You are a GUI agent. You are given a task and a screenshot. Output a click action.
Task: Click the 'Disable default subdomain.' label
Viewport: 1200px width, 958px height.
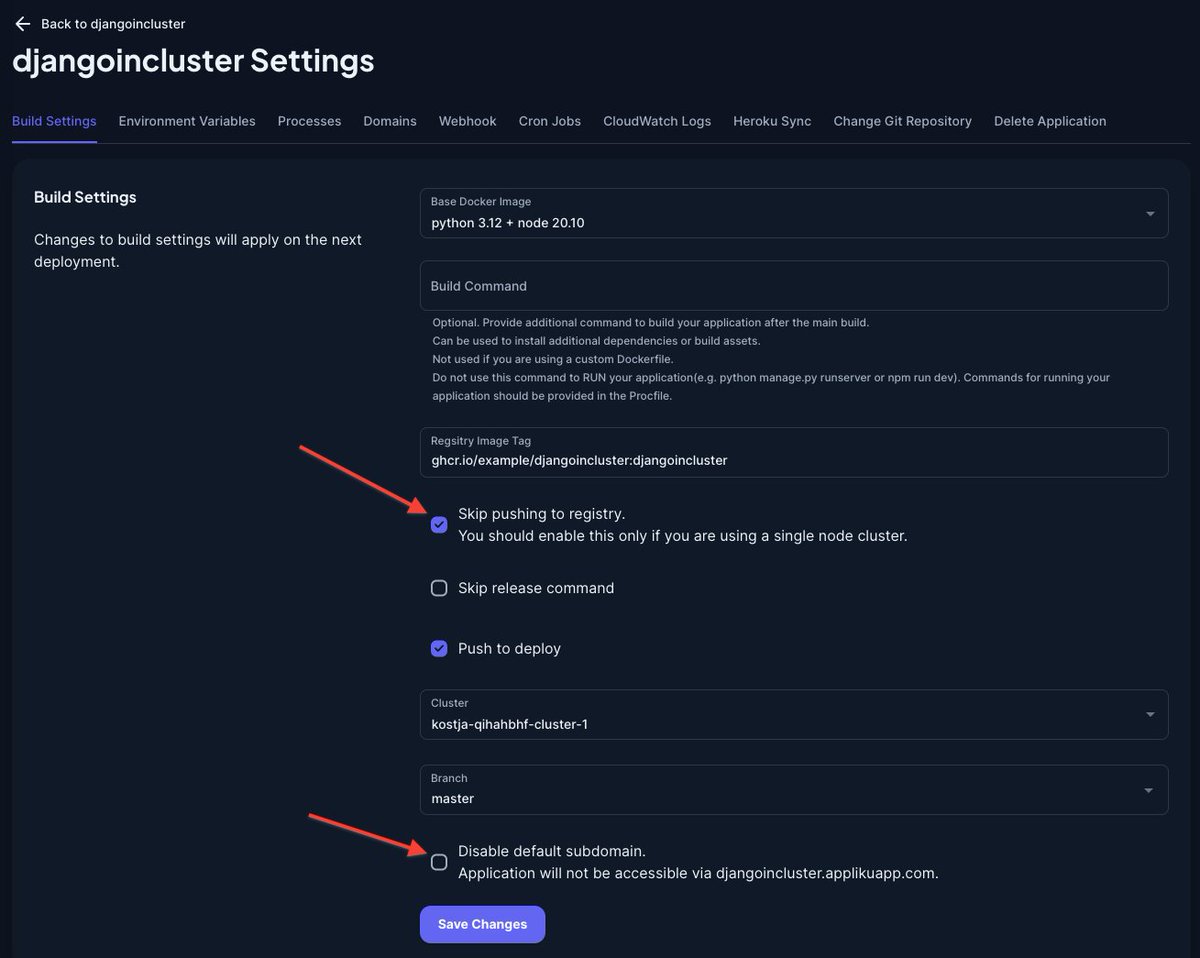(x=552, y=851)
